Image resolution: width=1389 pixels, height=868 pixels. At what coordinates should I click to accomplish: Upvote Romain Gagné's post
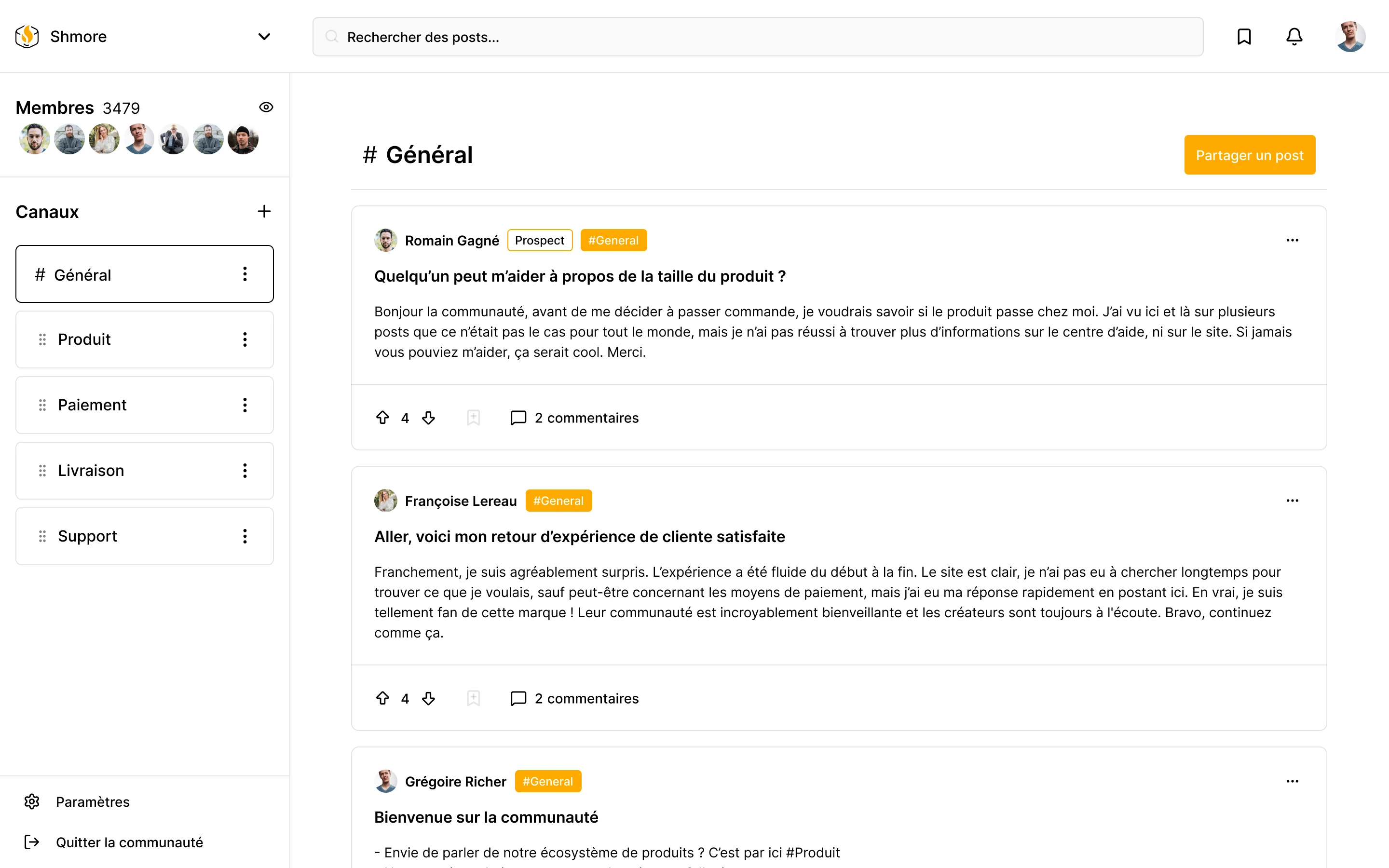click(382, 417)
